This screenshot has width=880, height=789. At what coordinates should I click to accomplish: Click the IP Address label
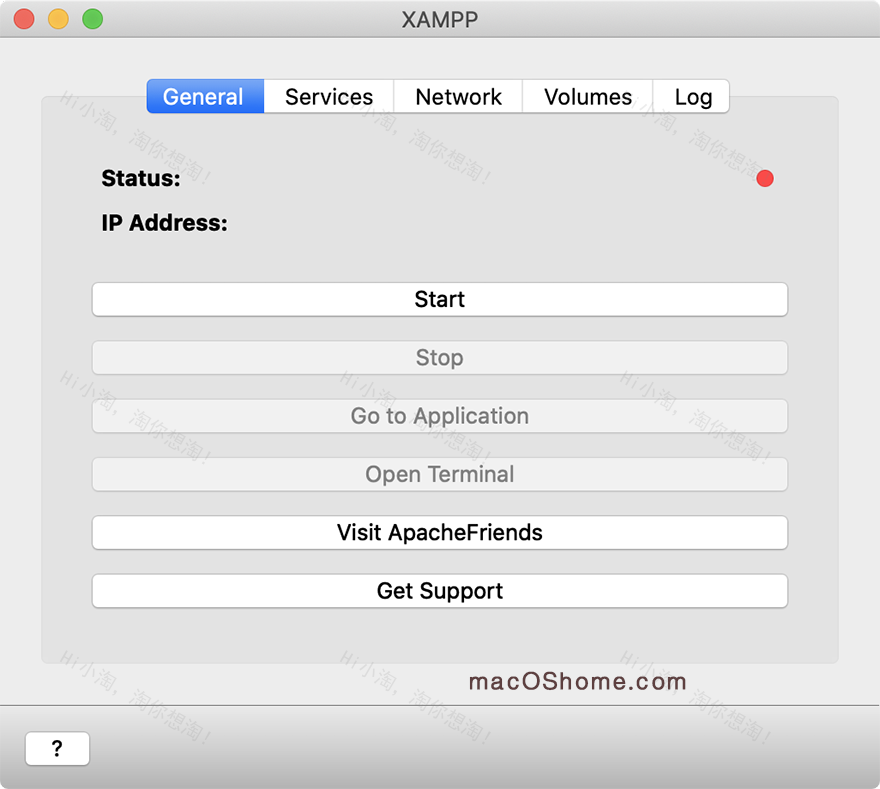166,222
